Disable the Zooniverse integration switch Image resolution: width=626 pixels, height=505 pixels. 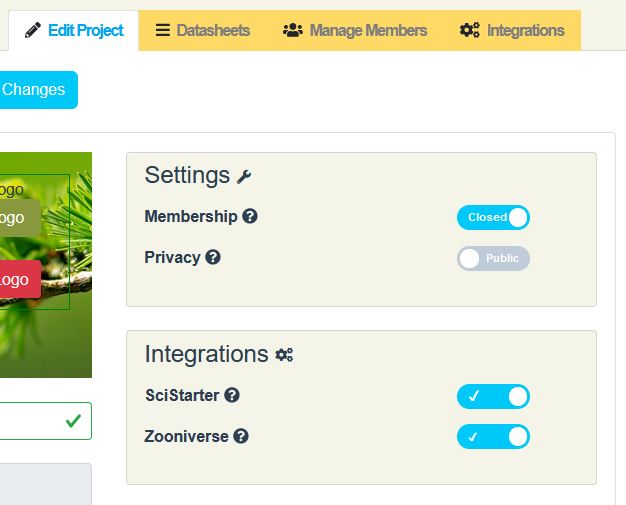click(493, 437)
